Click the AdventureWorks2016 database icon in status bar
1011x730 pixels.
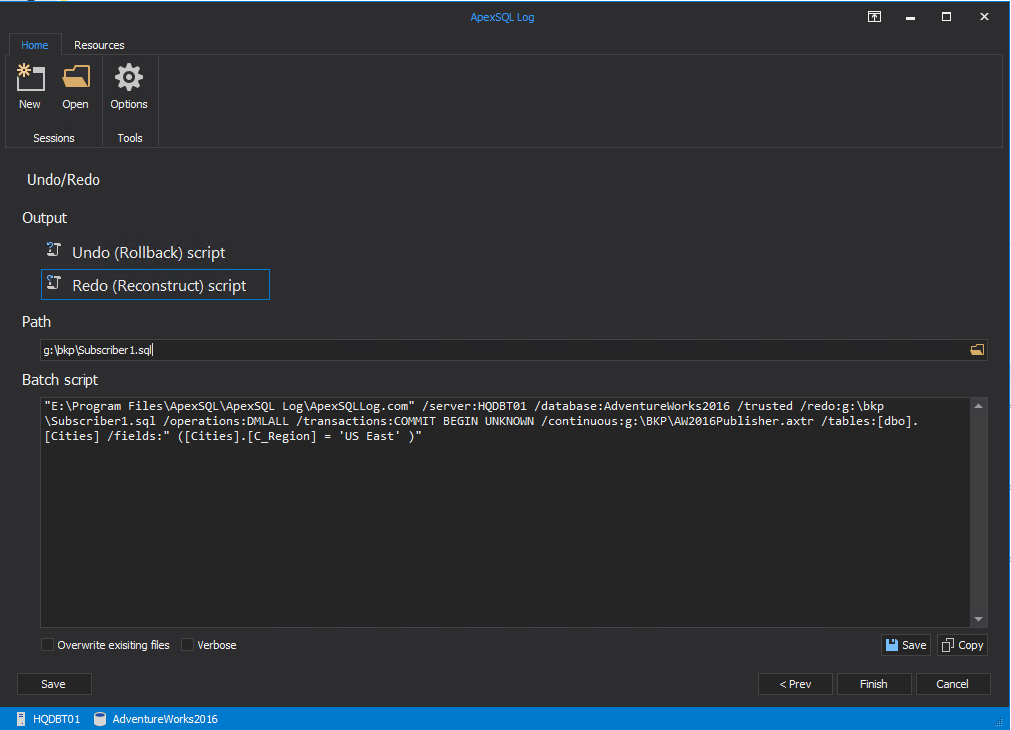(100, 719)
